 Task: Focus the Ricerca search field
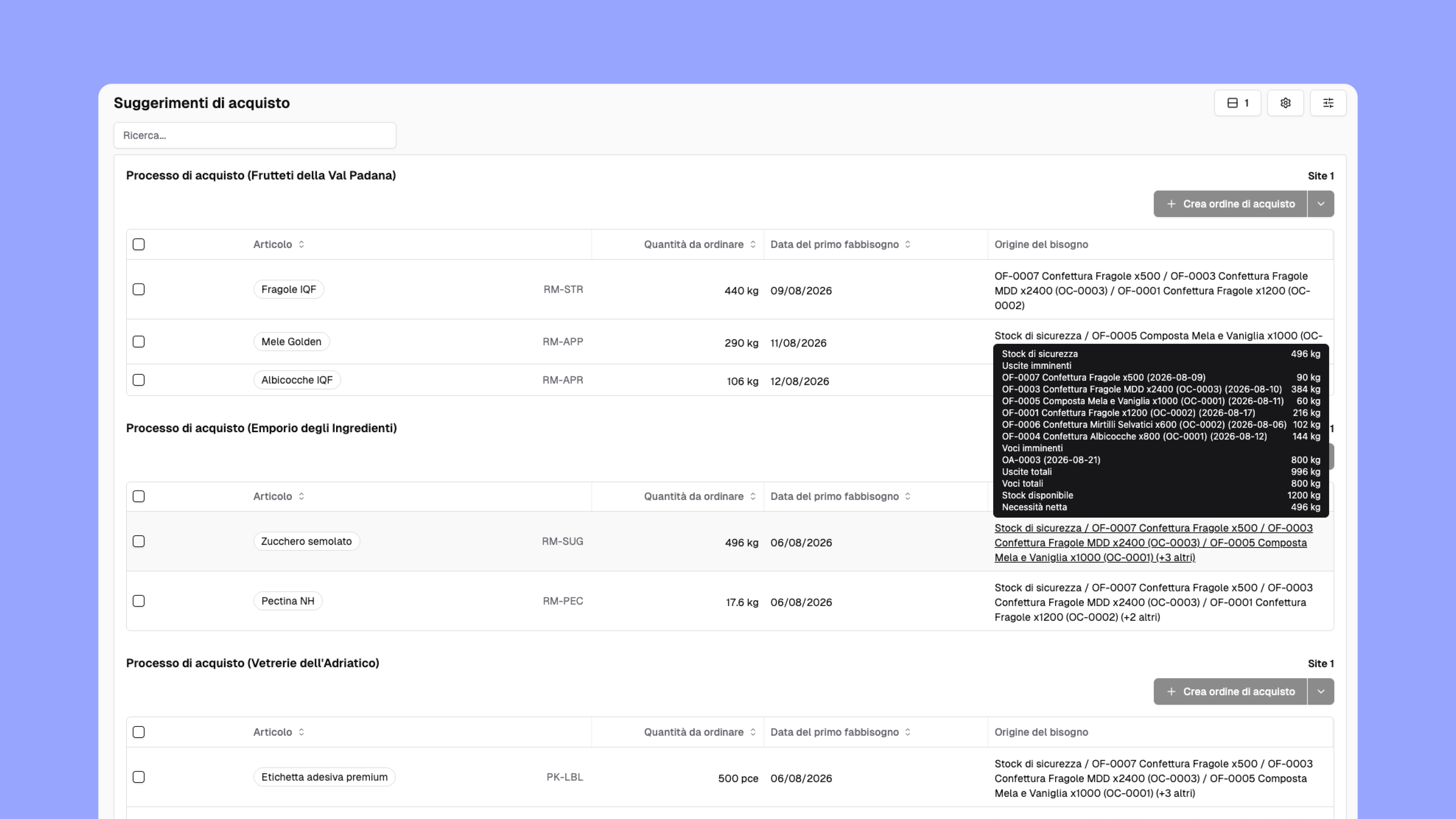pyautogui.click(x=255, y=135)
